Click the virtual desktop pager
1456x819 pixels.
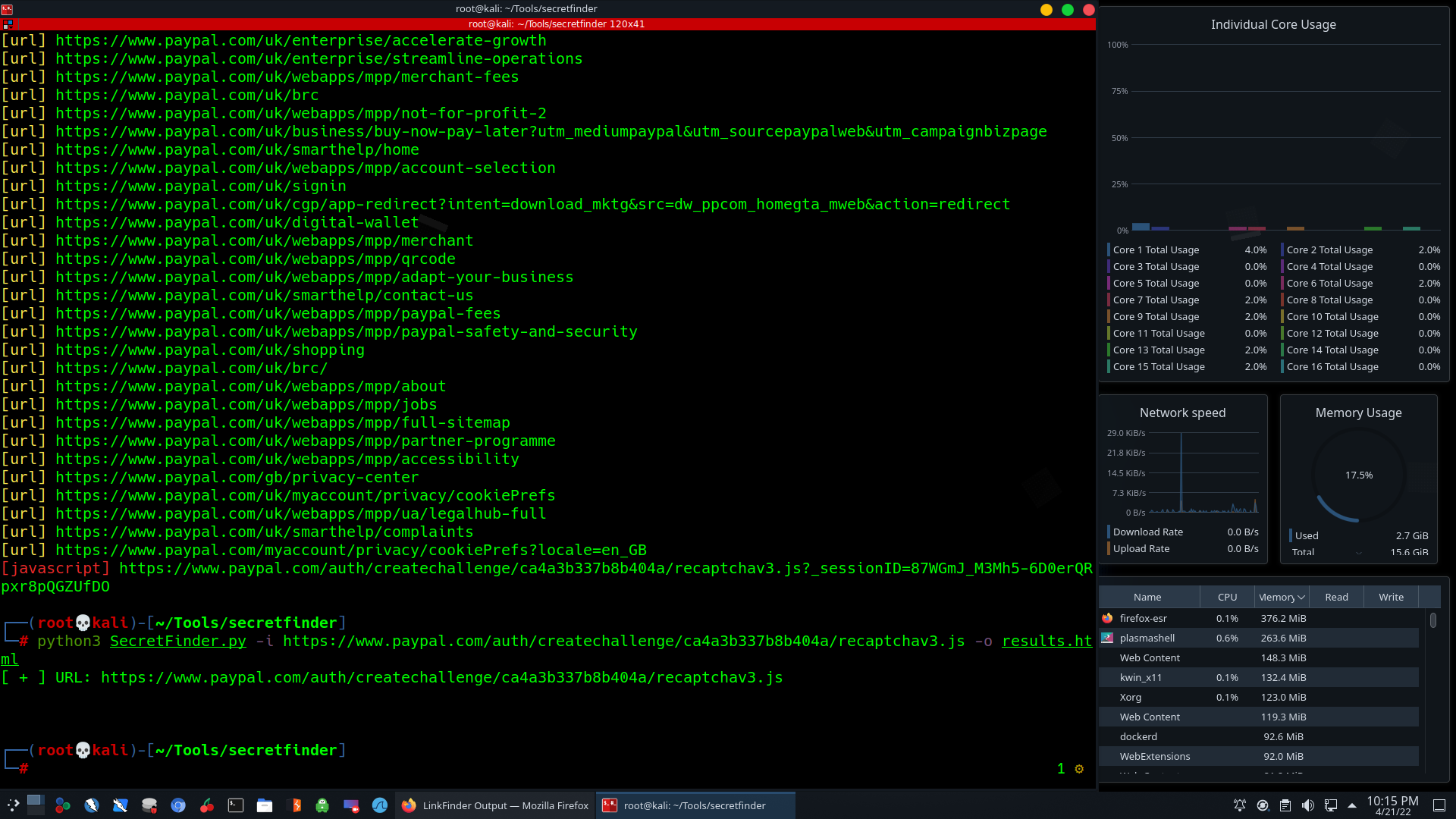(x=36, y=805)
